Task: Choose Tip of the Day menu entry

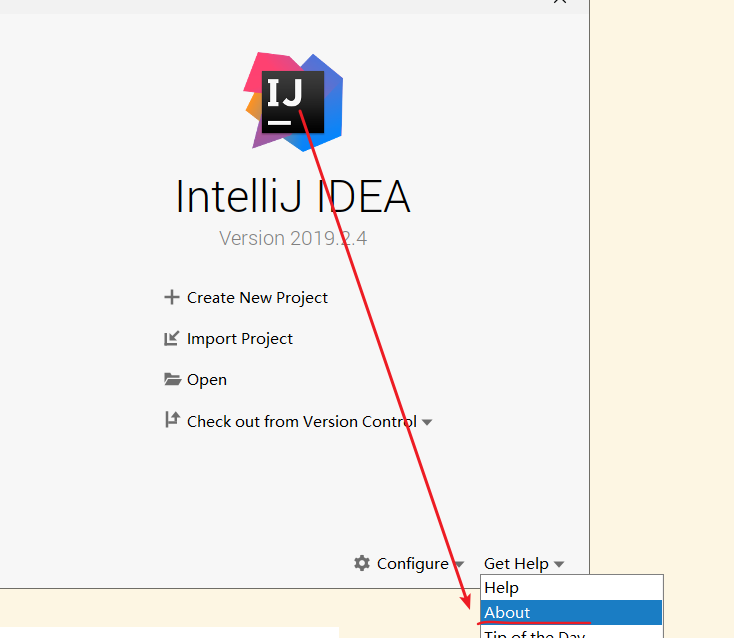Action: point(571,633)
